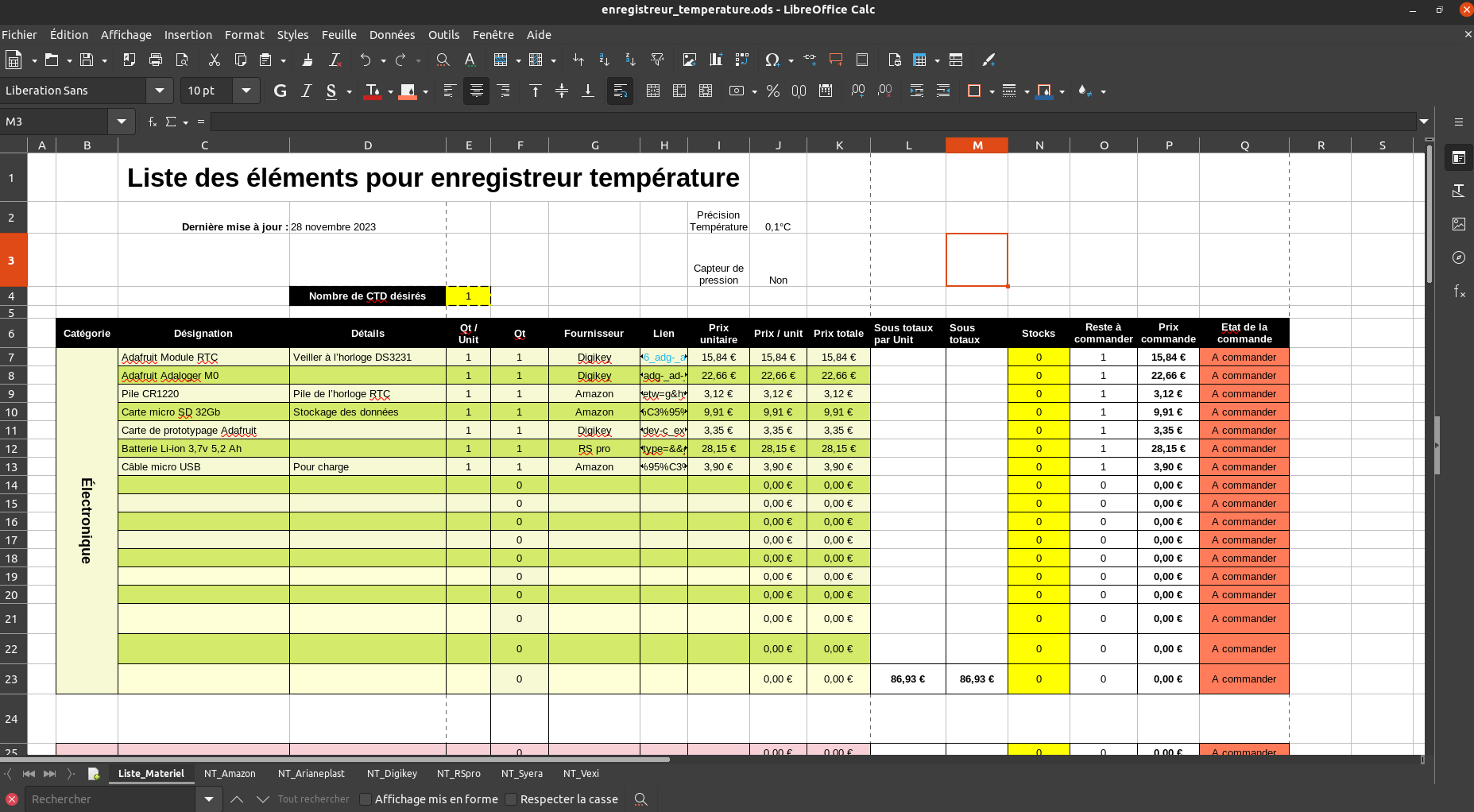Open the Function Wizard icon

coord(152,122)
